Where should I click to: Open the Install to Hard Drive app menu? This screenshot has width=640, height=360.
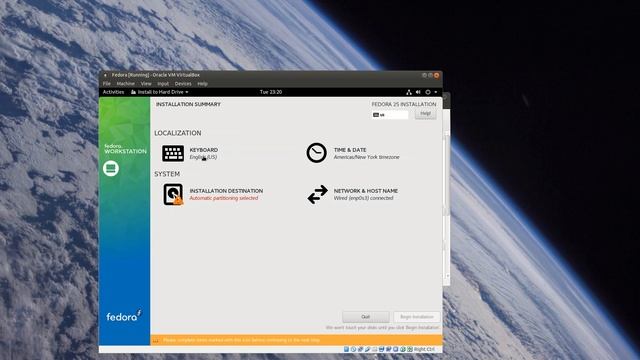tap(160, 92)
